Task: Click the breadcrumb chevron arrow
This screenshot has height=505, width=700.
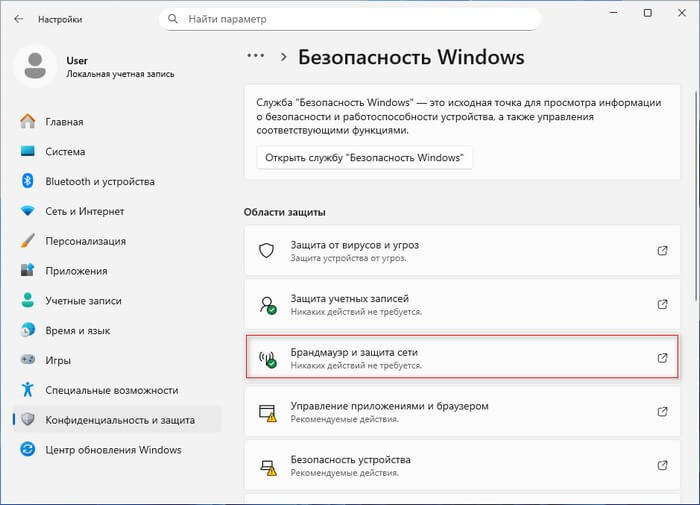Action: tap(284, 58)
